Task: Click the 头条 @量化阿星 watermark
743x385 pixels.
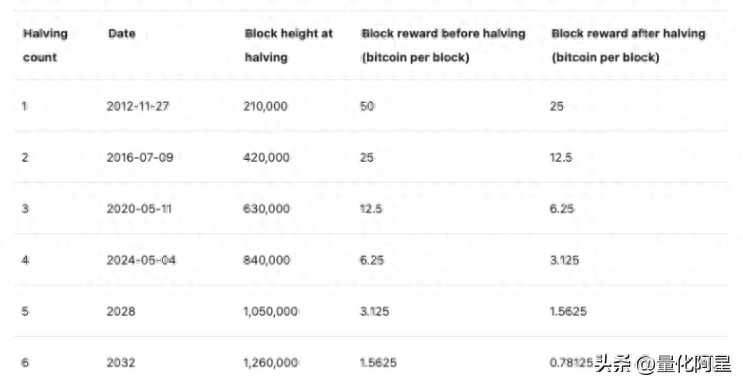Action: point(663,364)
